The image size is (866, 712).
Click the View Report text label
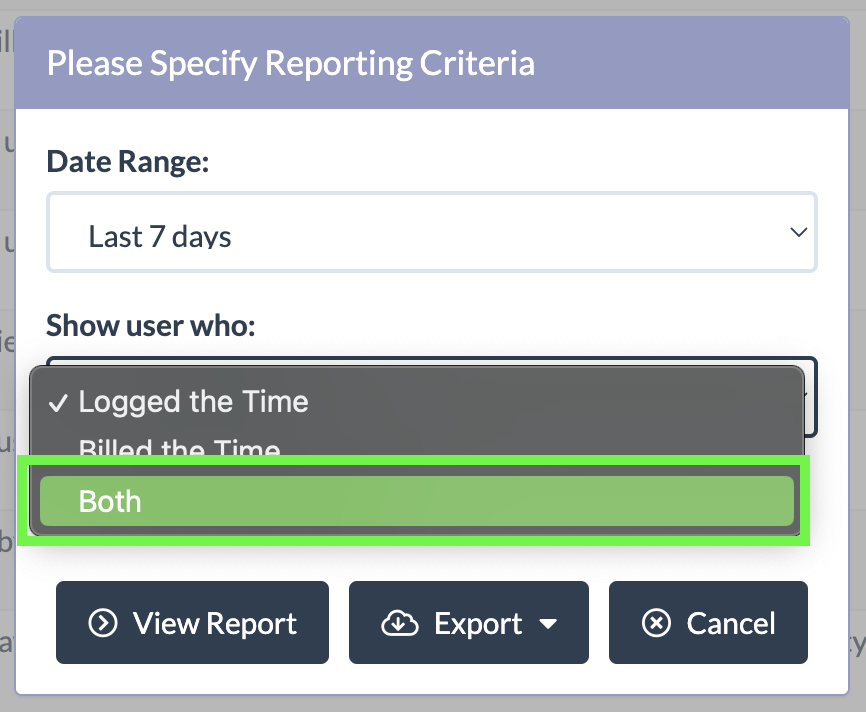(x=215, y=624)
